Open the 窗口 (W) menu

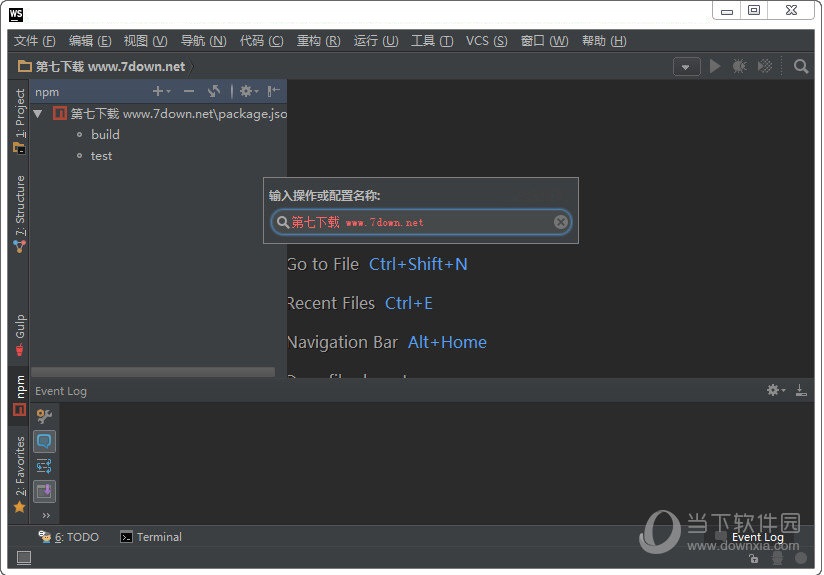pos(544,41)
